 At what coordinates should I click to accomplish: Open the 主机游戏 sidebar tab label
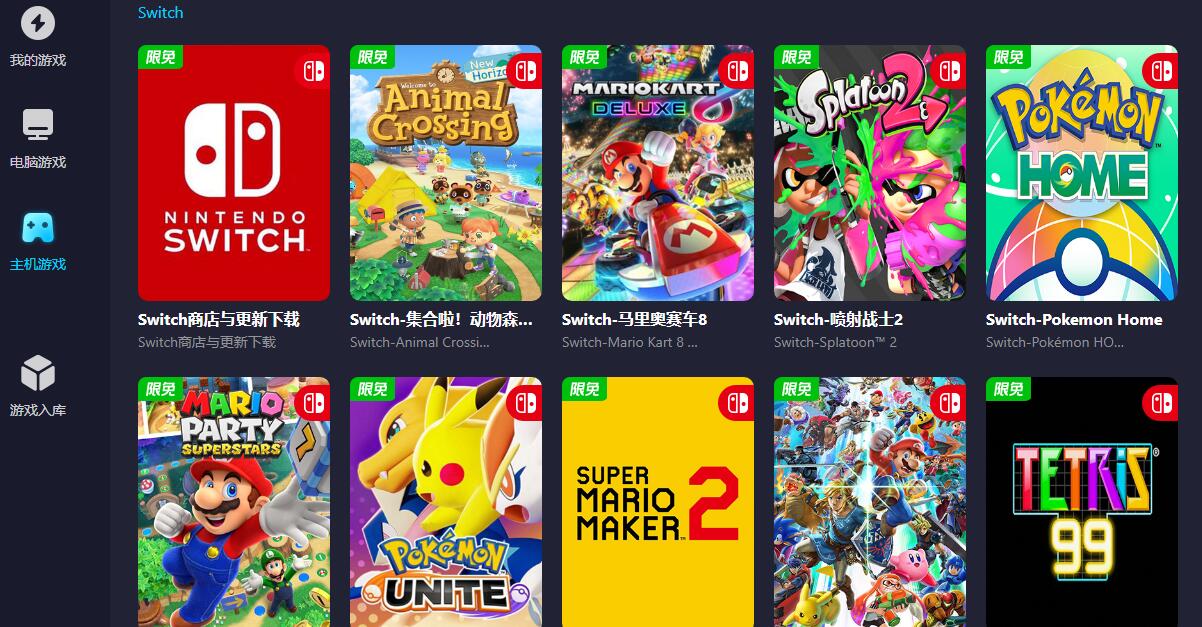point(38,264)
